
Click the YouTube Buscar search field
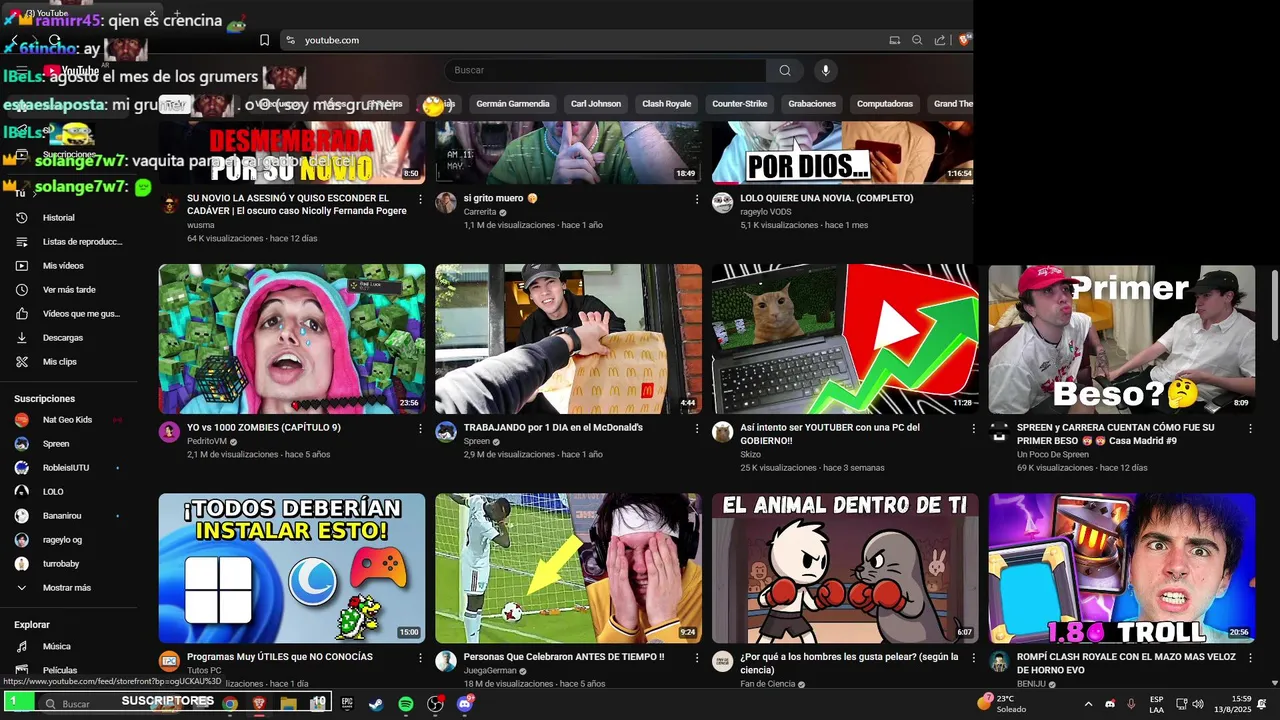[605, 70]
